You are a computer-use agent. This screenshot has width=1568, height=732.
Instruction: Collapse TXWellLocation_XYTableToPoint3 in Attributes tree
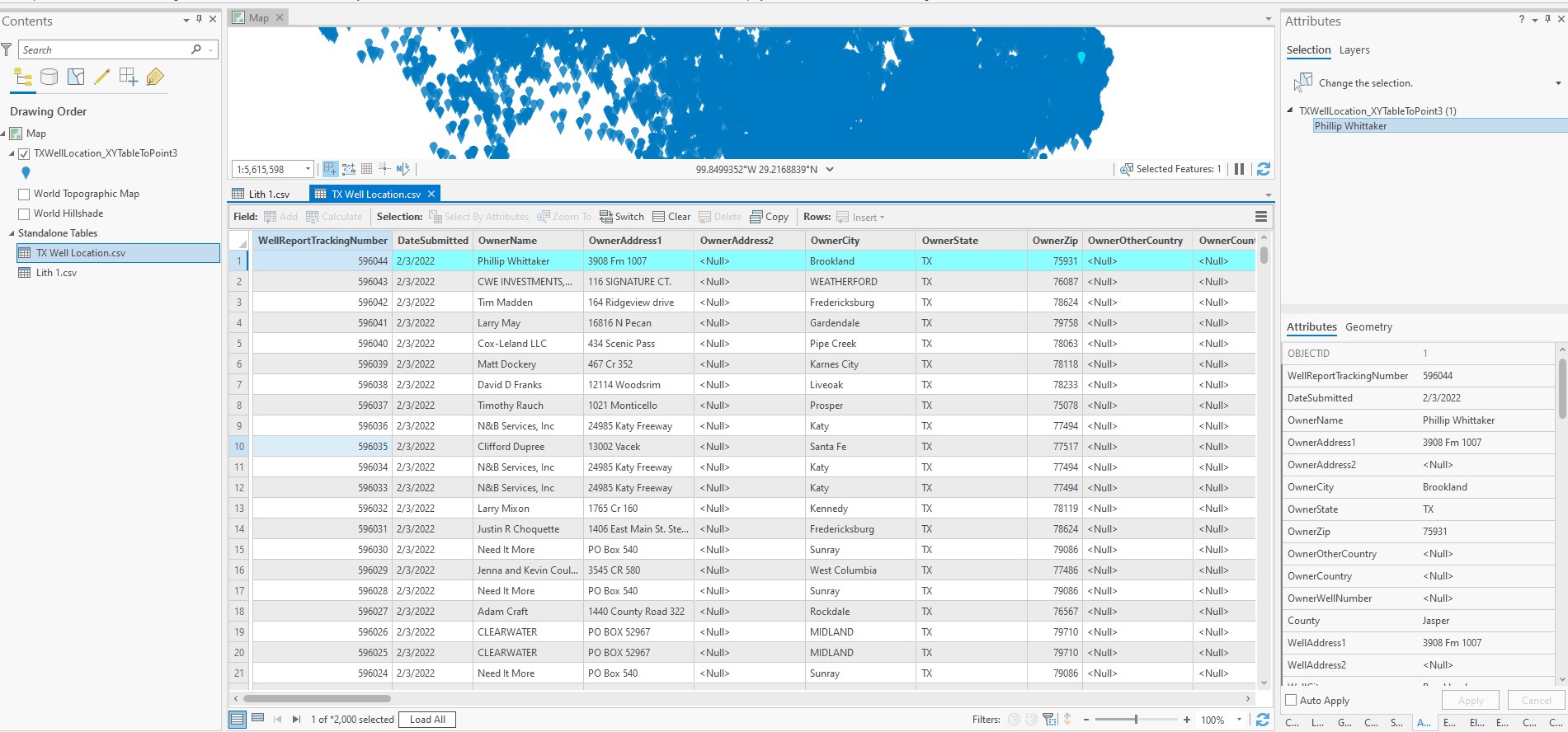(1291, 110)
